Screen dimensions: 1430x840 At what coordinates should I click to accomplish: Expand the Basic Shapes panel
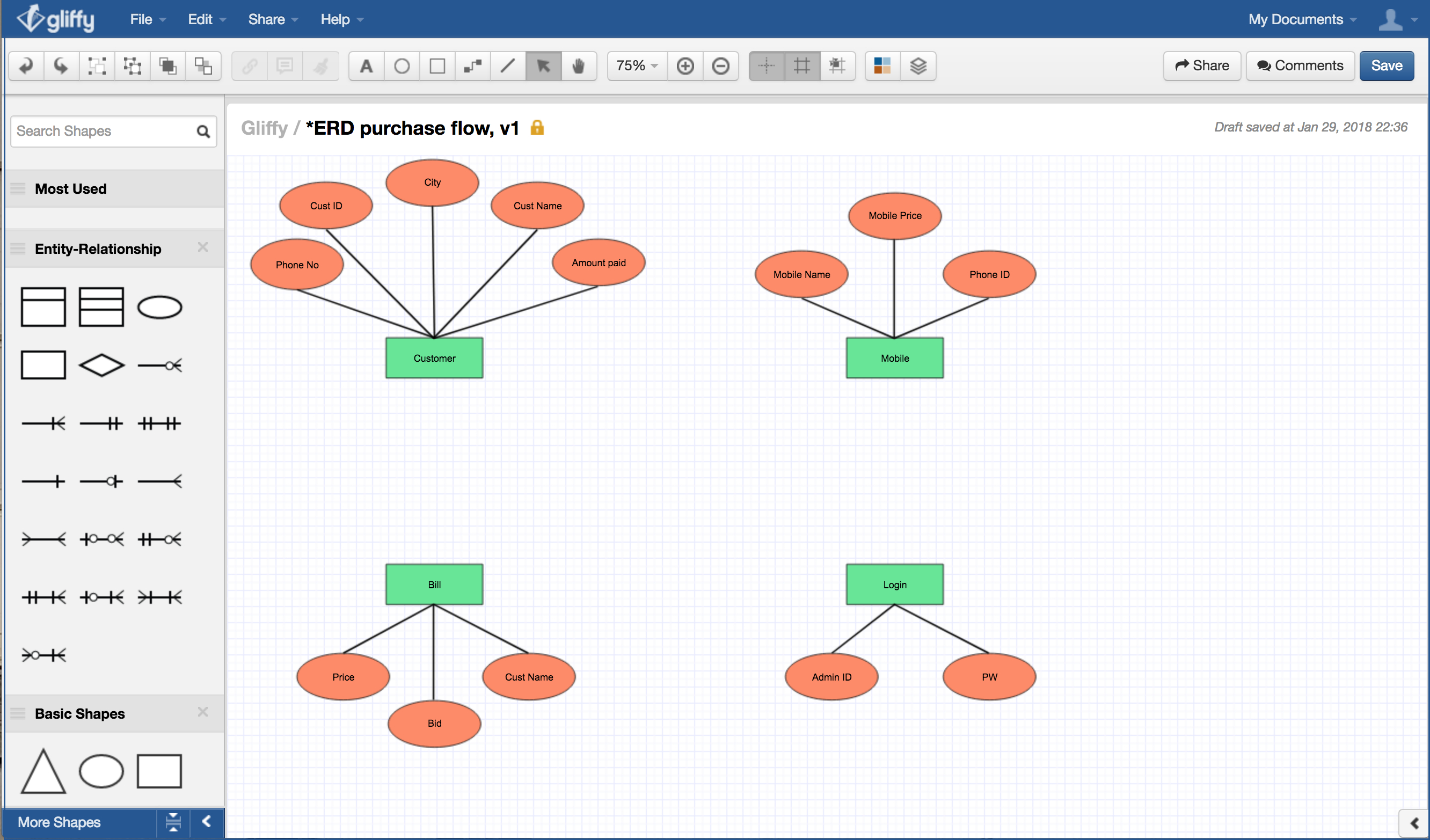click(80, 713)
